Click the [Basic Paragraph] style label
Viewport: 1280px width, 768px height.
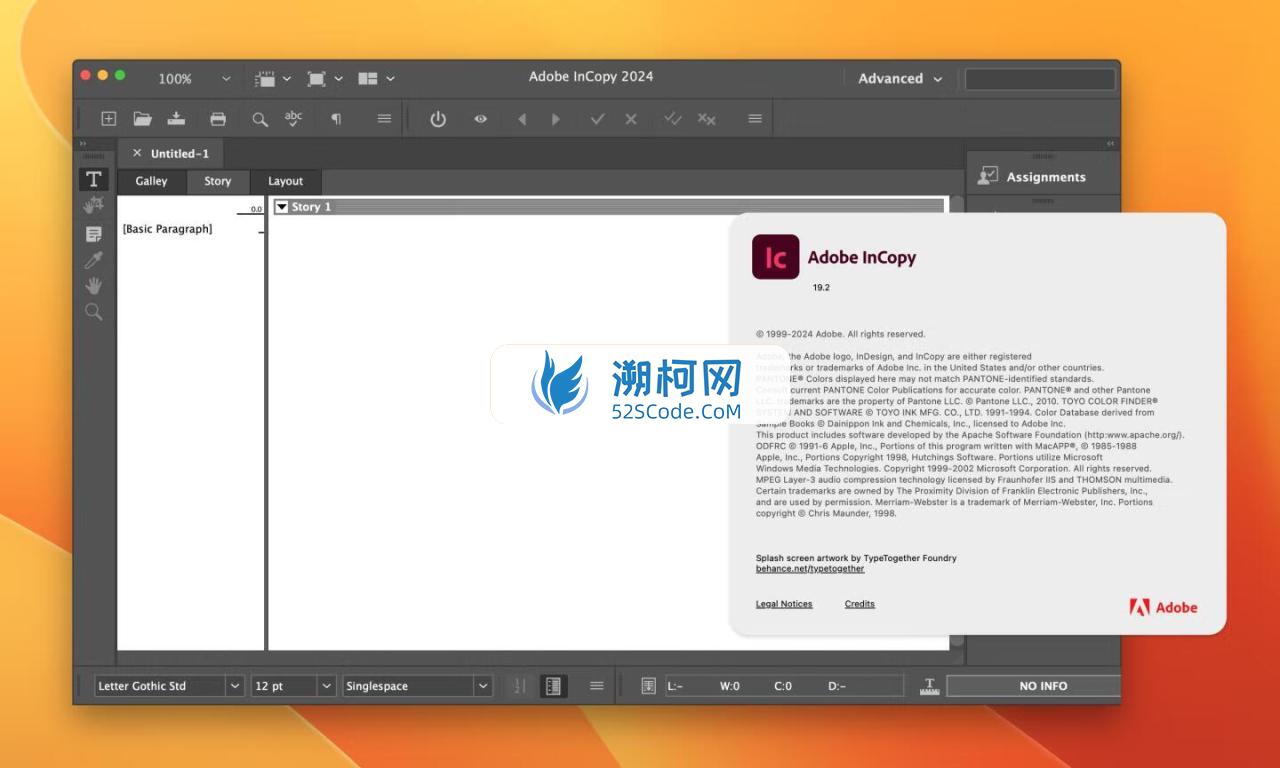click(x=167, y=229)
